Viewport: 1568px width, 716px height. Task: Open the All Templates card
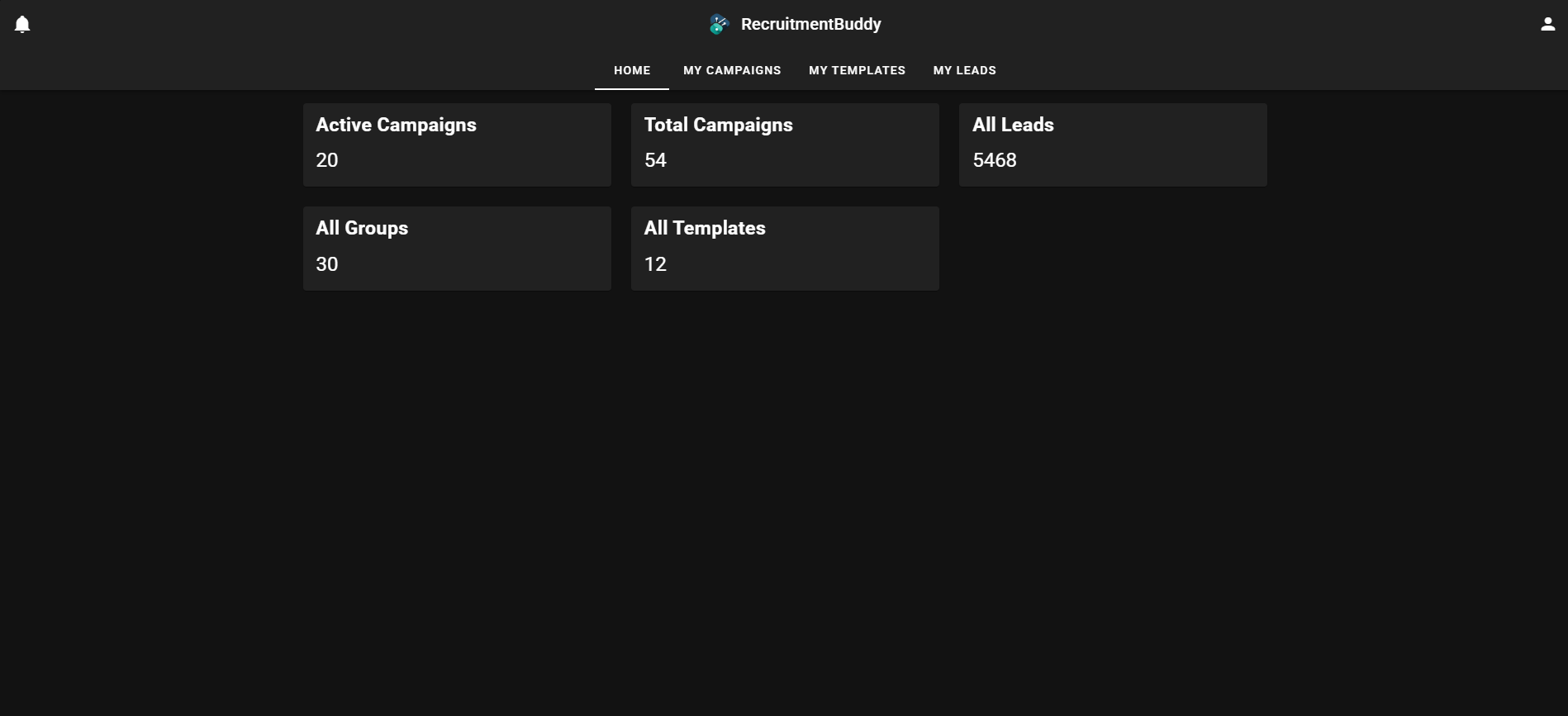[785, 249]
